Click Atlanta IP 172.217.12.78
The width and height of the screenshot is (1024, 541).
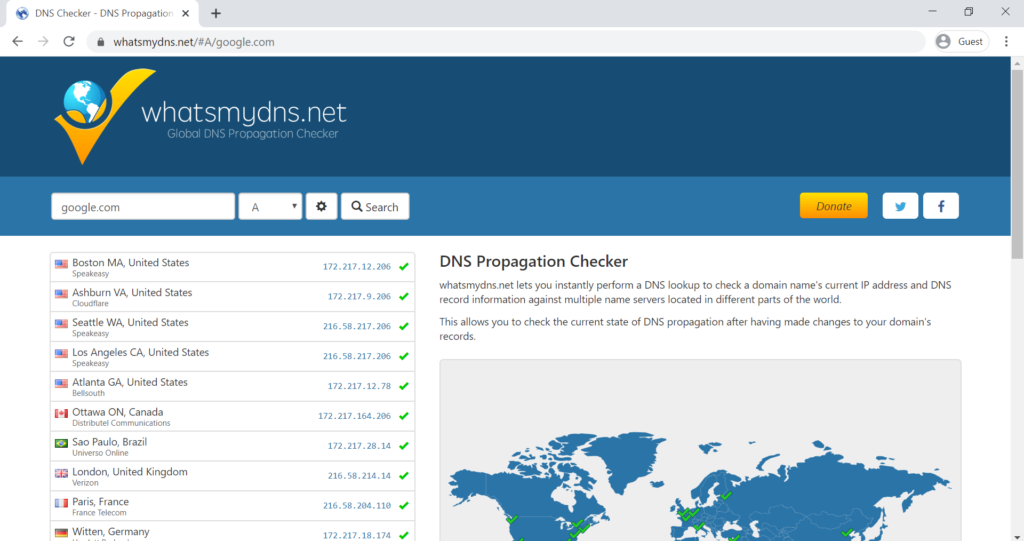tap(359, 386)
